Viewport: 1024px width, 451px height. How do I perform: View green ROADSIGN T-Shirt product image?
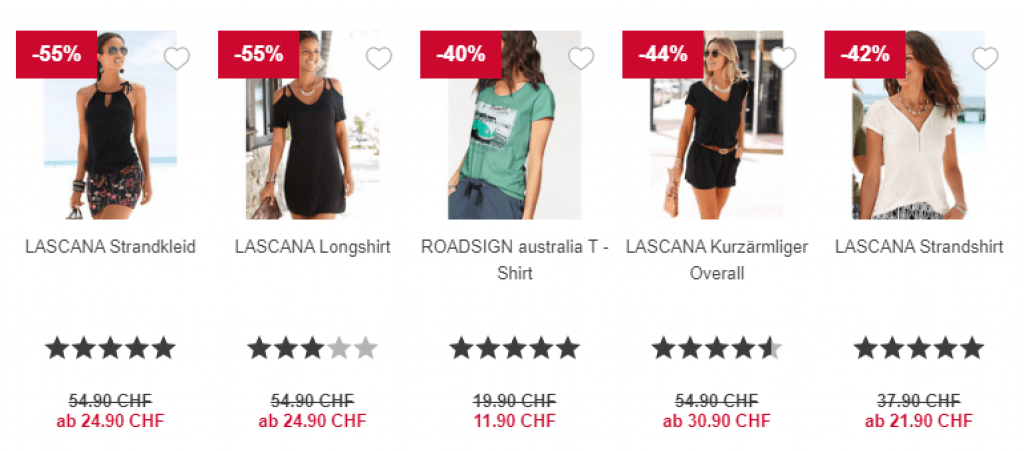515,125
